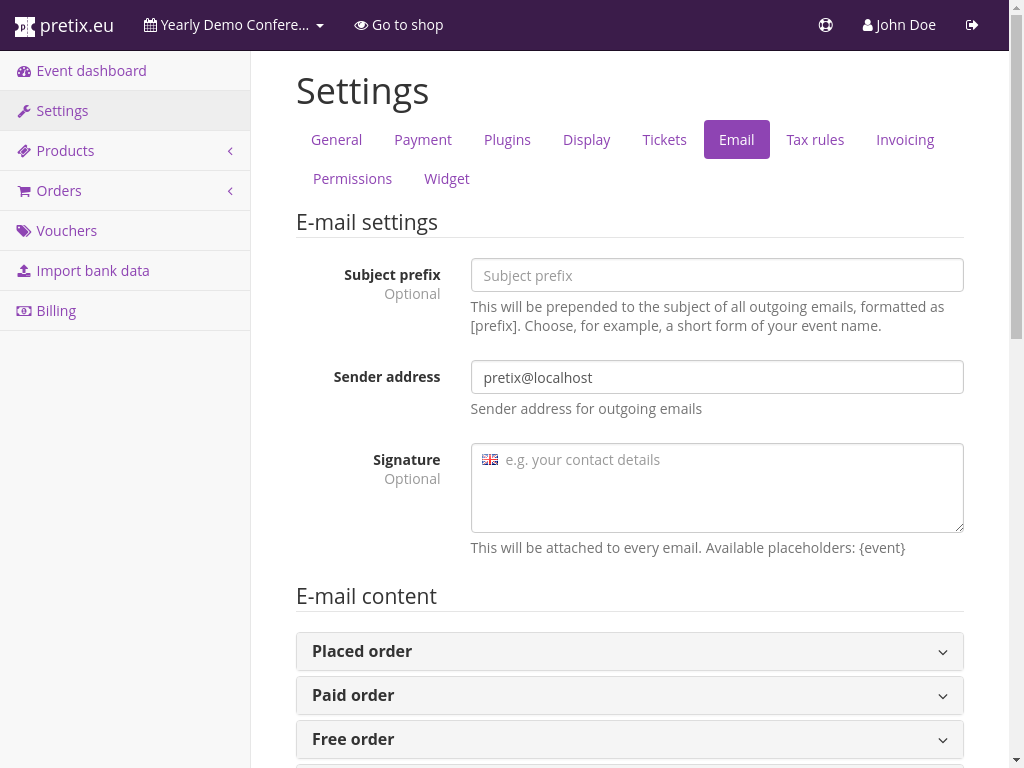Click the Products ticket icon
The image size is (1024, 768).
(x=24, y=151)
